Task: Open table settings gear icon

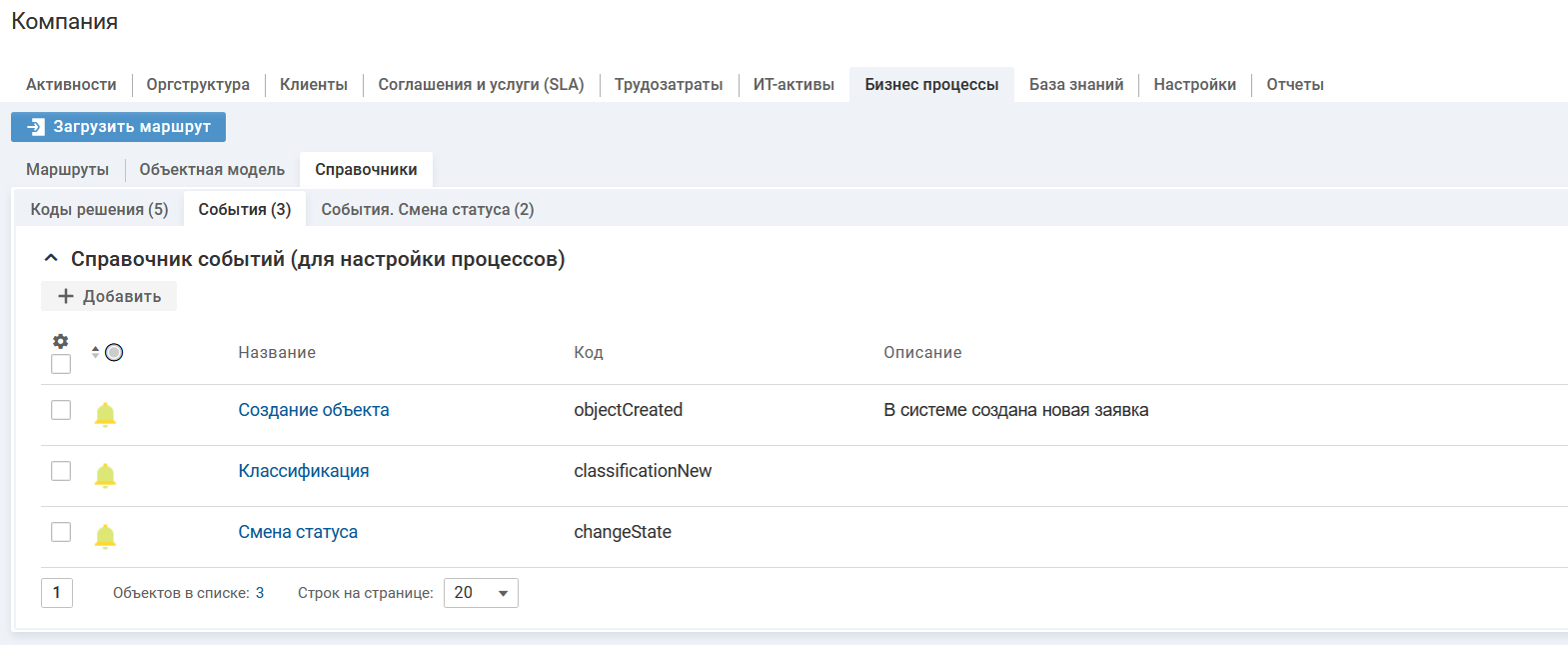Action: (x=61, y=341)
